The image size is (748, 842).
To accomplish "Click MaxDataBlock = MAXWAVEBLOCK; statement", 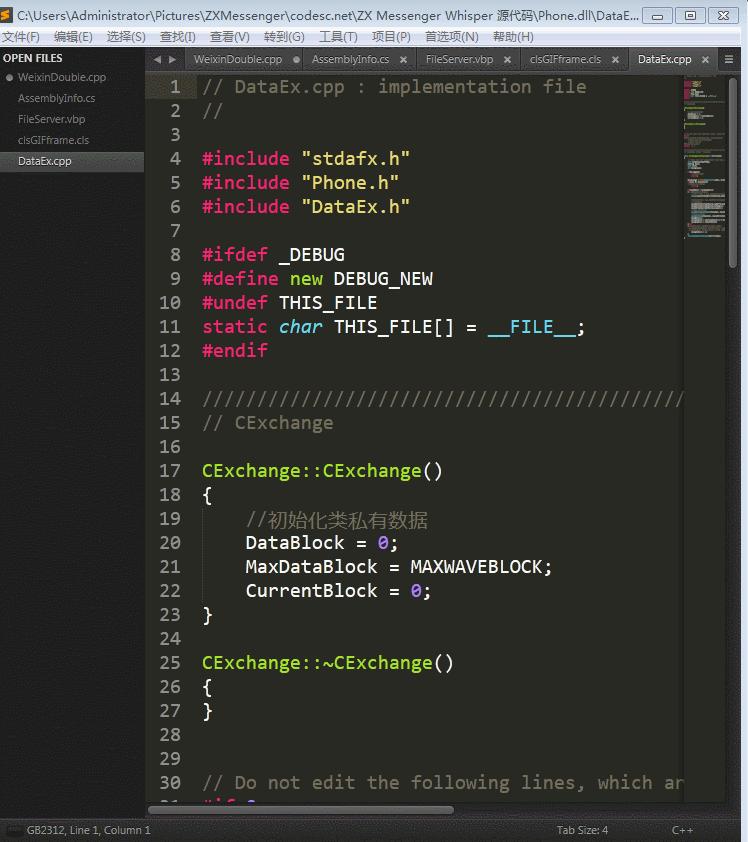I will point(398,567).
